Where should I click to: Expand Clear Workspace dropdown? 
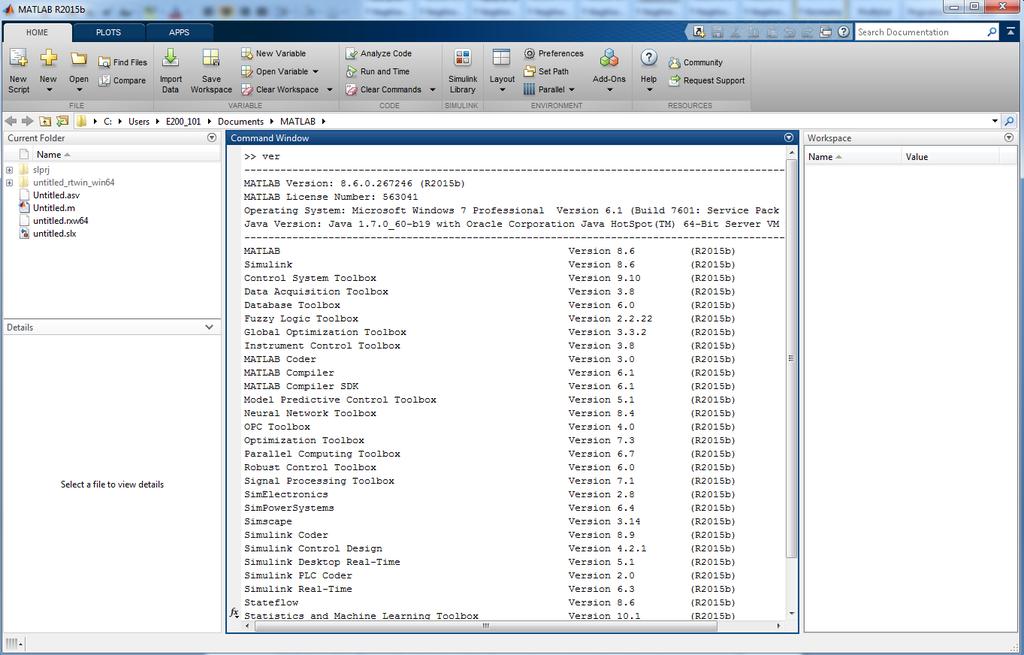coord(330,89)
